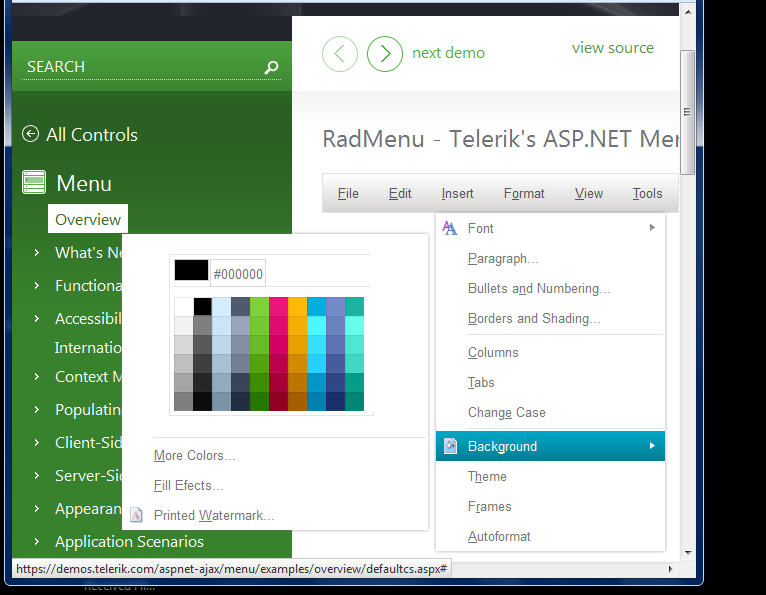766x595 pixels.
Task: Choose Tabs from Format menu
Action: 550,382
